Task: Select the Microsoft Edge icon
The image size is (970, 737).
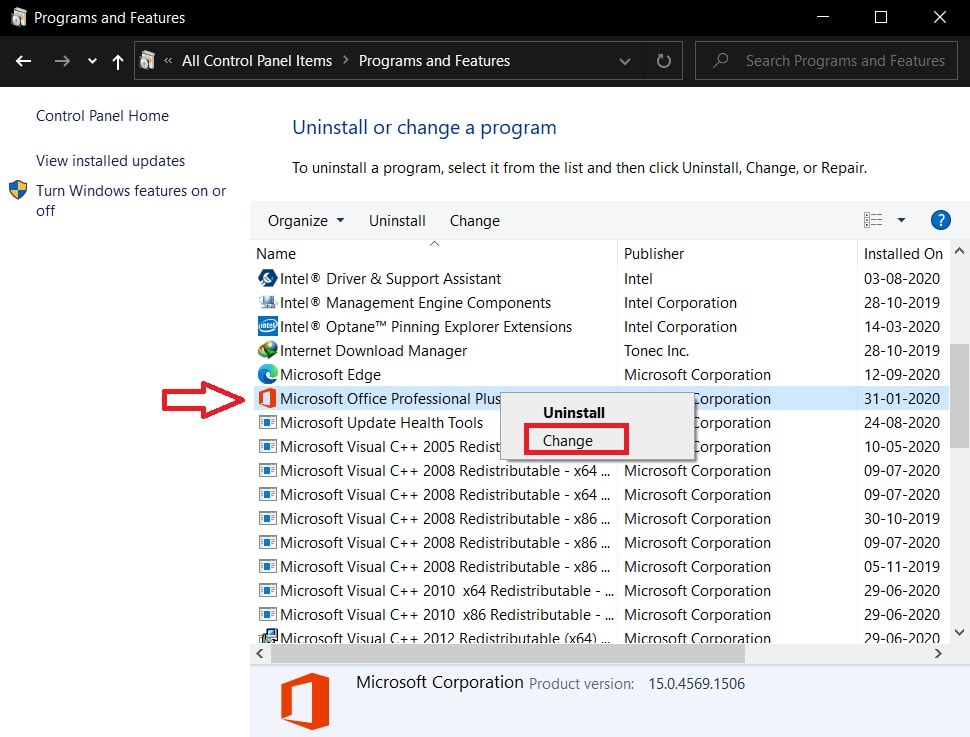Action: [267, 374]
